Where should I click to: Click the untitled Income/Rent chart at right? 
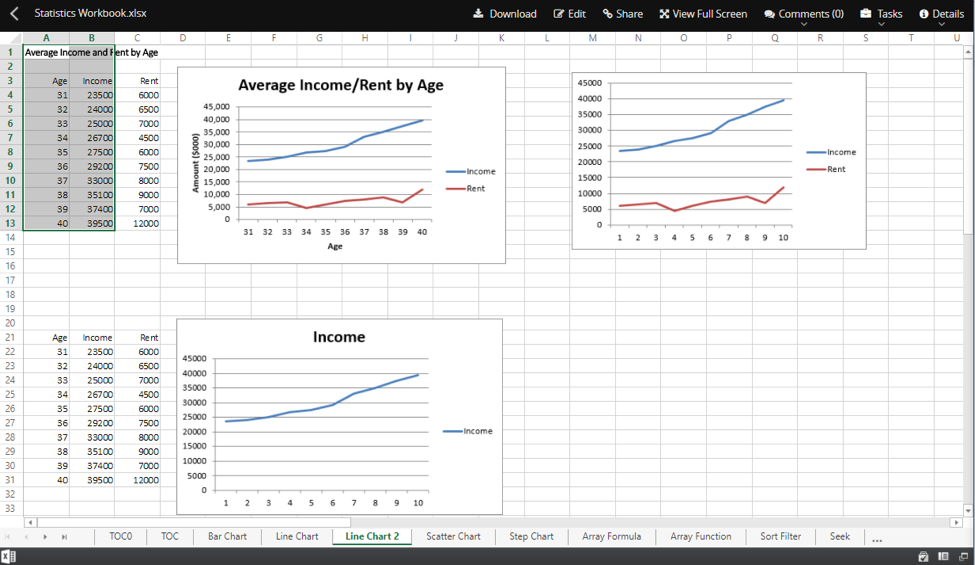tap(719, 160)
